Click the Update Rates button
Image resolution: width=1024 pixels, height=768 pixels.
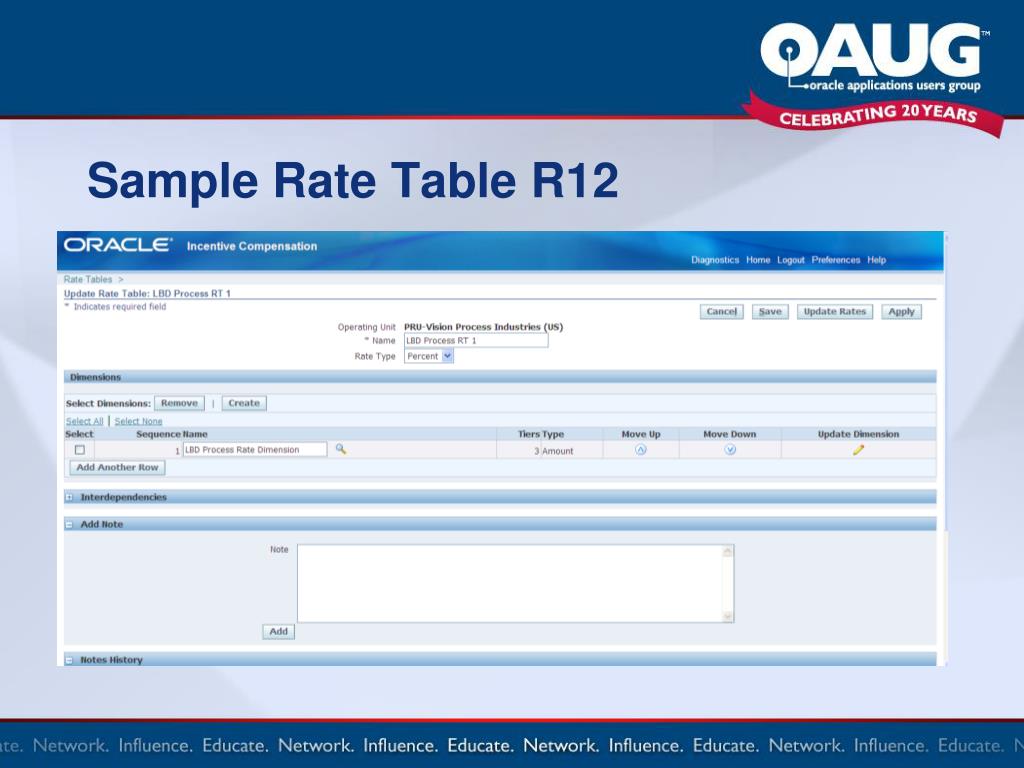point(835,312)
